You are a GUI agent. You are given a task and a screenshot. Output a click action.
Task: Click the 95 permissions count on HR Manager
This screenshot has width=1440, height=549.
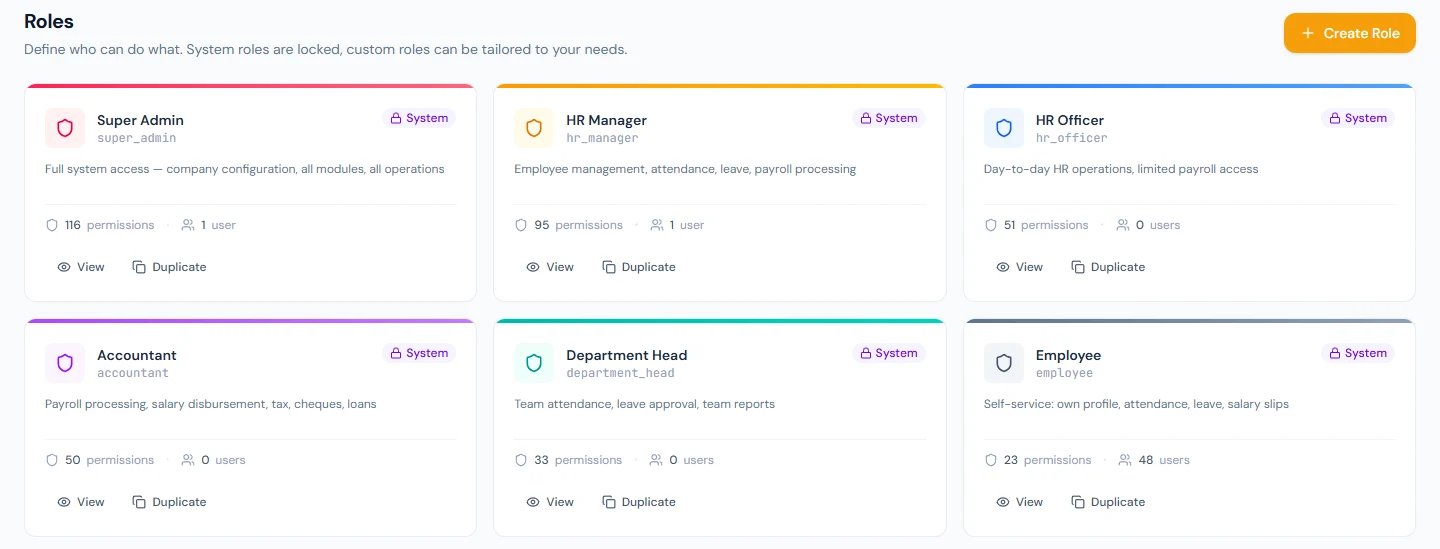pos(569,225)
